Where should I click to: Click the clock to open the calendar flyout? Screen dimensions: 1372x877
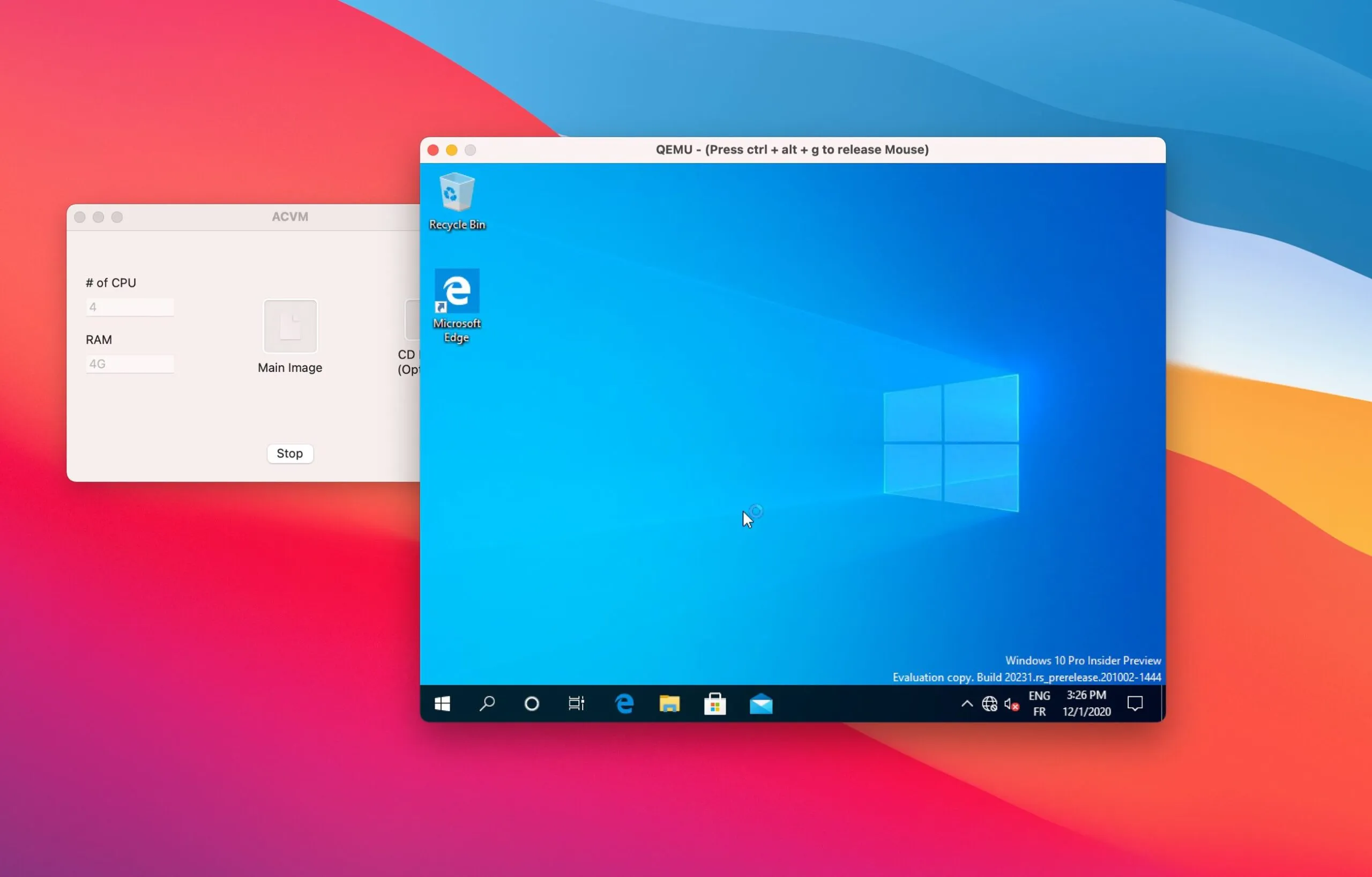click(x=1085, y=703)
